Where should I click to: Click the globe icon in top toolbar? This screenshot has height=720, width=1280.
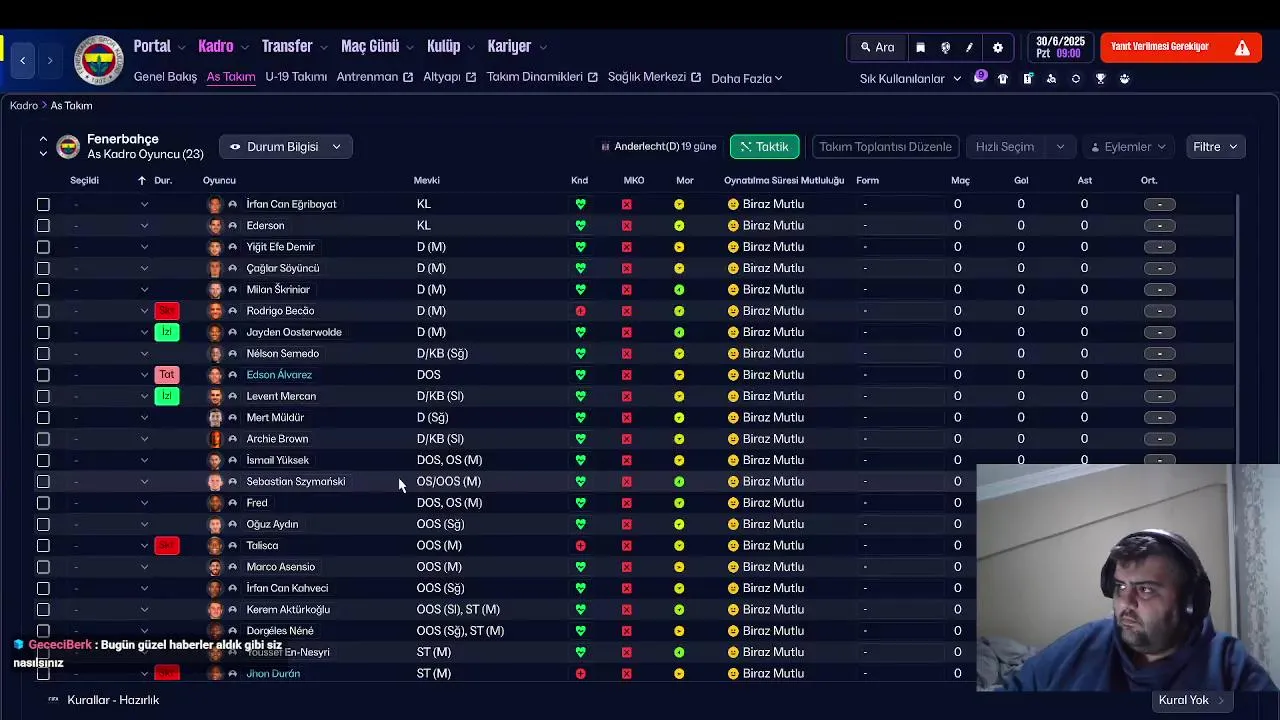point(946,47)
